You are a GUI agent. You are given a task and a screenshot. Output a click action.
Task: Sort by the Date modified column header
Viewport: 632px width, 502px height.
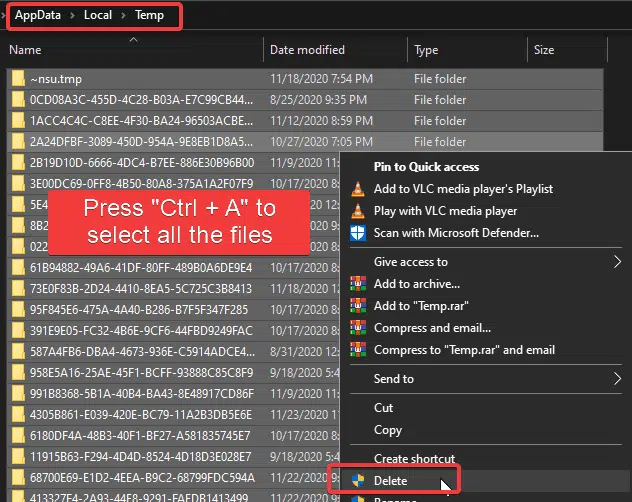click(307, 50)
